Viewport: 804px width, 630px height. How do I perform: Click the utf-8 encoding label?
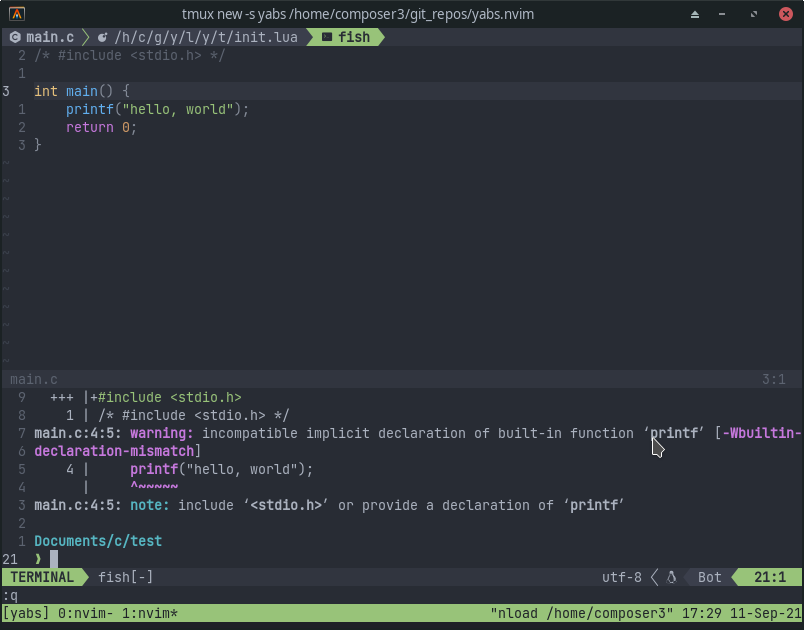(x=621, y=577)
